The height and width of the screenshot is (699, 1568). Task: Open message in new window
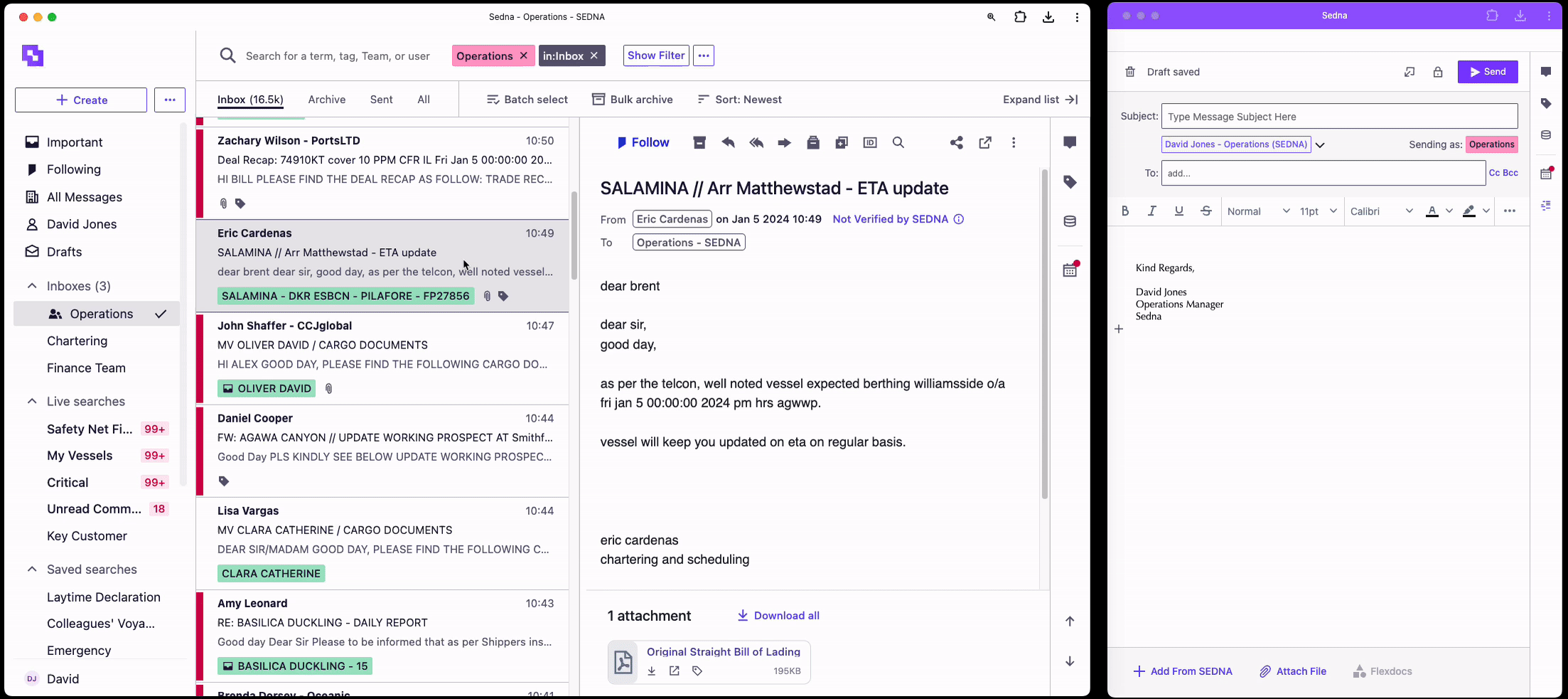point(985,143)
